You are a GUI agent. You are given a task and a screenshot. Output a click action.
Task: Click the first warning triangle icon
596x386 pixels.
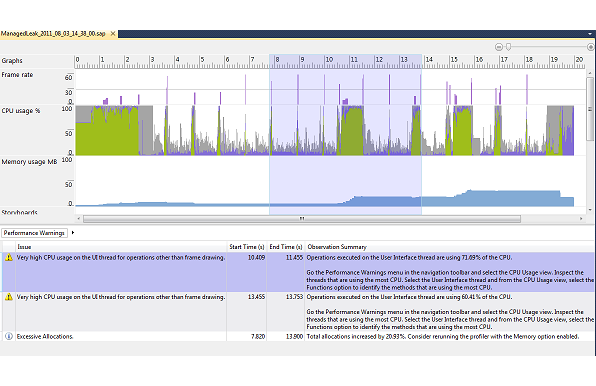[8, 258]
